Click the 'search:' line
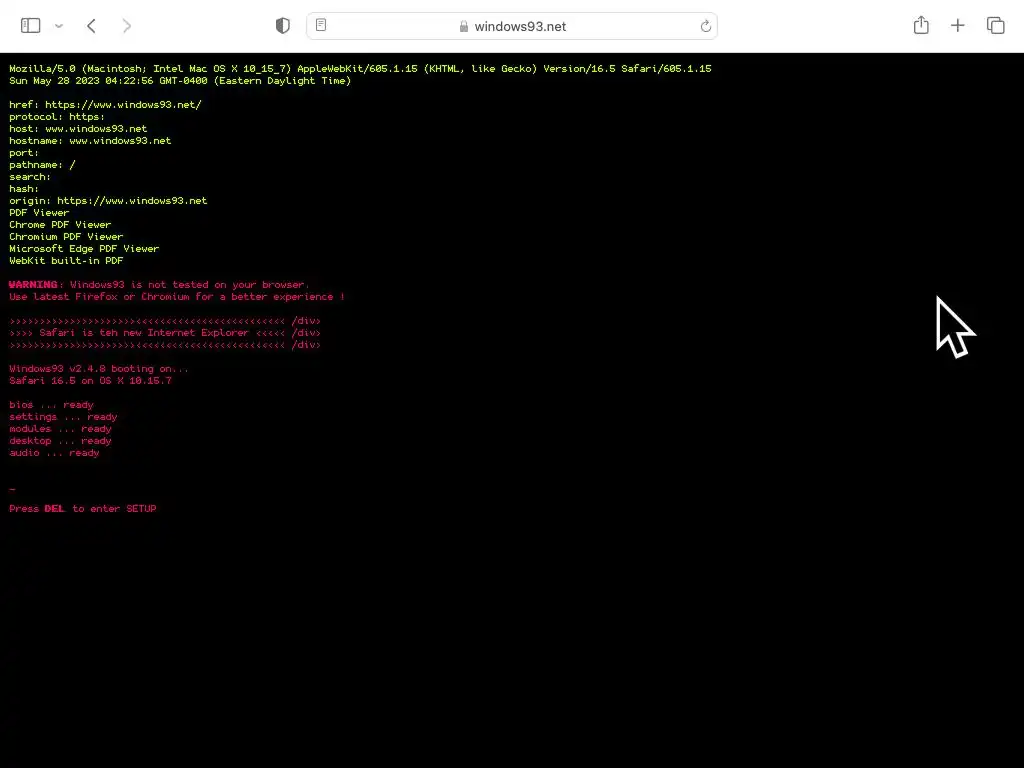The image size is (1024, 768). 29,177
